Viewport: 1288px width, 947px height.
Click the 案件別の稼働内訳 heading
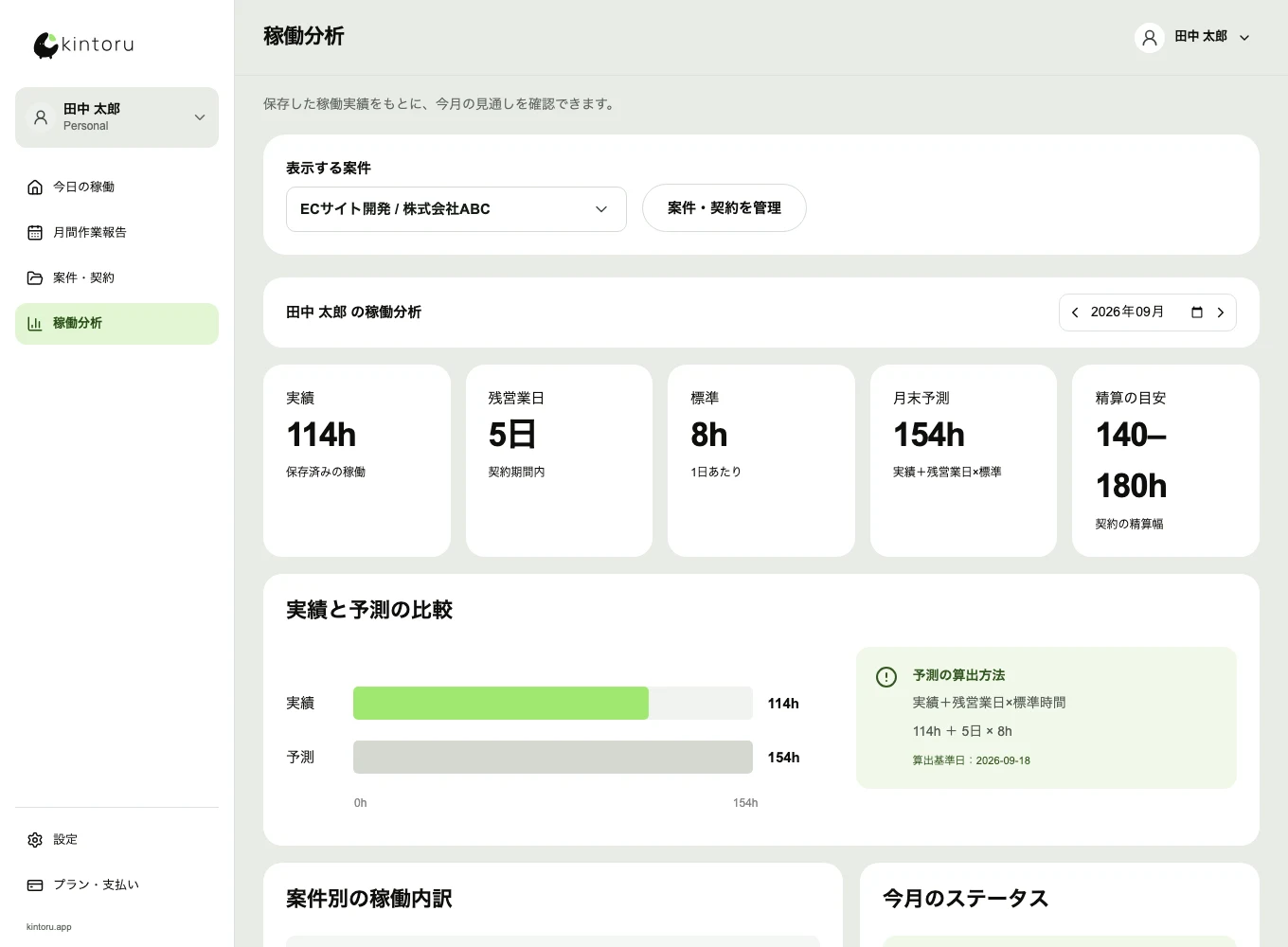[369, 899]
